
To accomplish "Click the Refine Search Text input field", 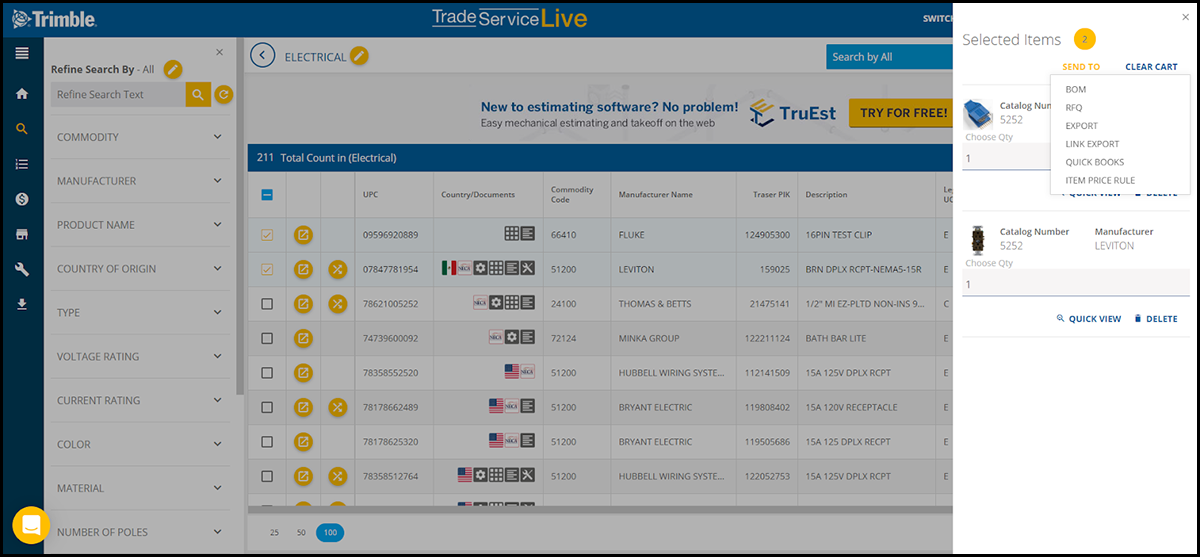I will point(118,95).
